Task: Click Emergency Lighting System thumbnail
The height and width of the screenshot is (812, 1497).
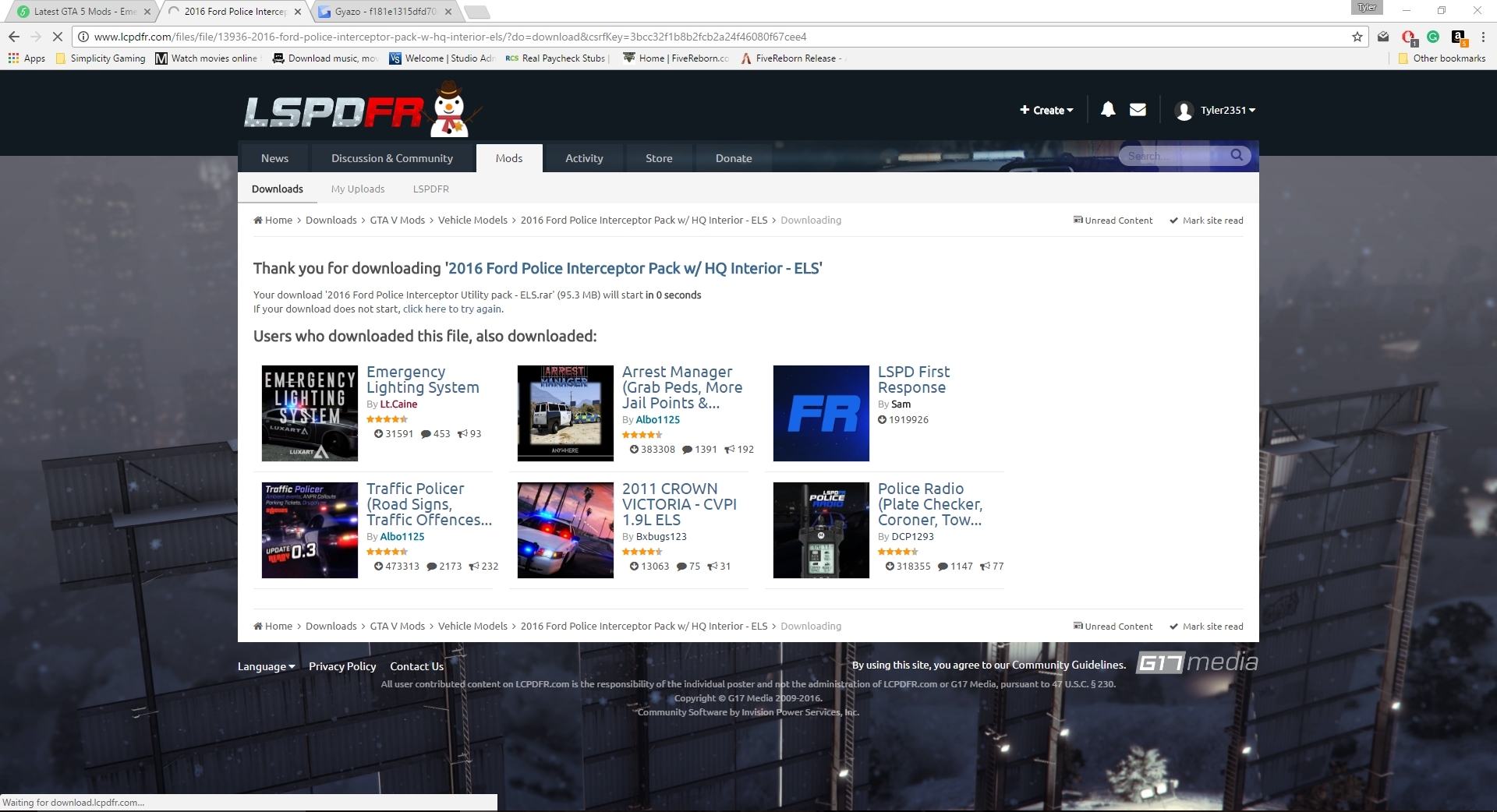Action: pyautogui.click(x=310, y=413)
